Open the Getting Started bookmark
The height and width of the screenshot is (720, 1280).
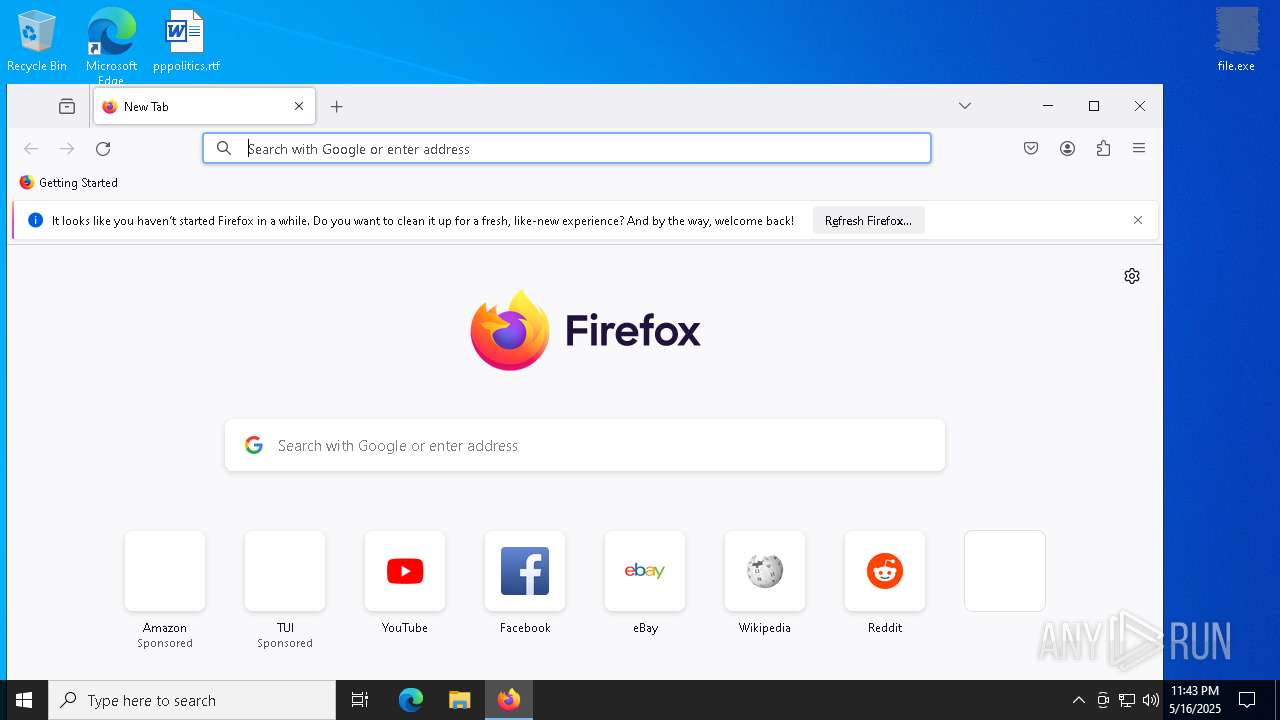(68, 183)
